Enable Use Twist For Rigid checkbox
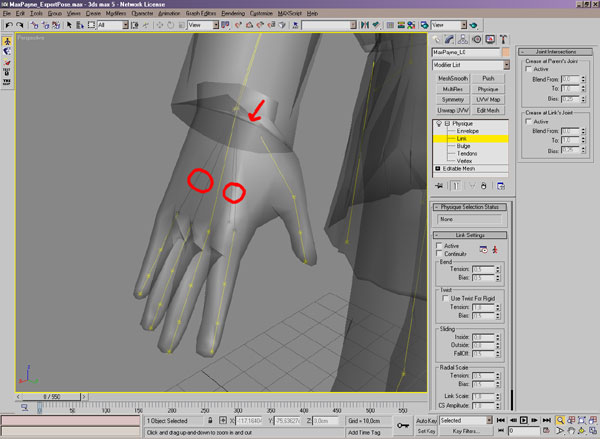Image resolution: width=600 pixels, height=439 pixels. point(445,298)
